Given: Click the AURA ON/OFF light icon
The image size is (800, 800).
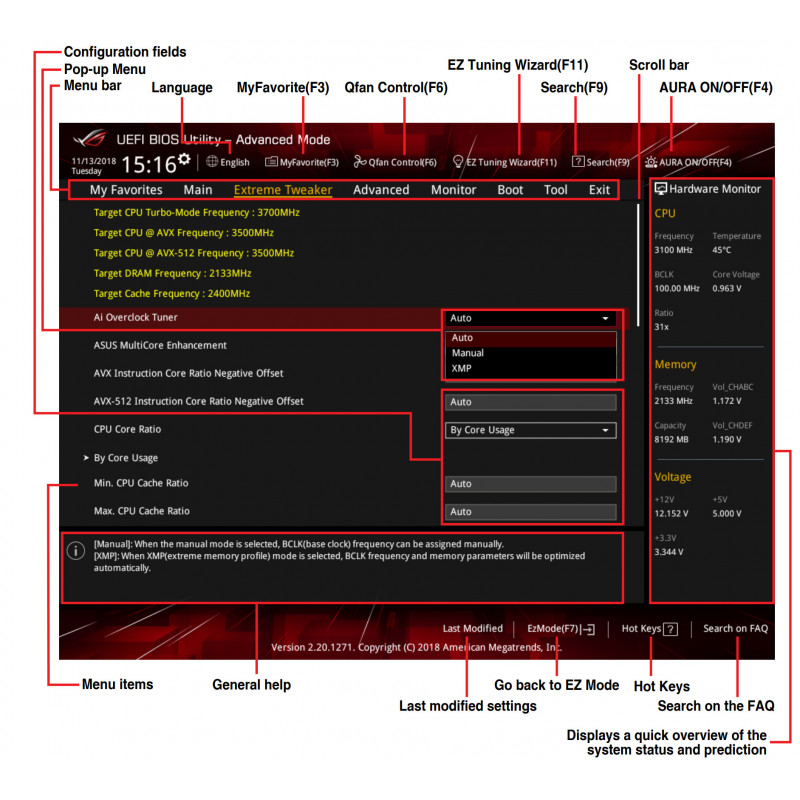Looking at the screenshot, I should (651, 162).
